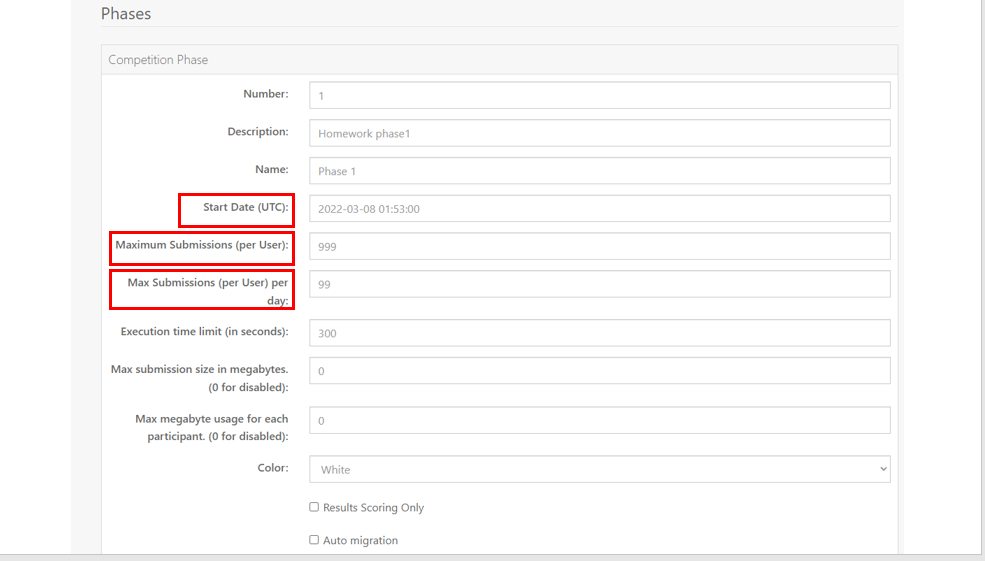This screenshot has height=561, width=985.
Task: Click the "Max Submissions (per User) per day:" label
Action: 208,291
